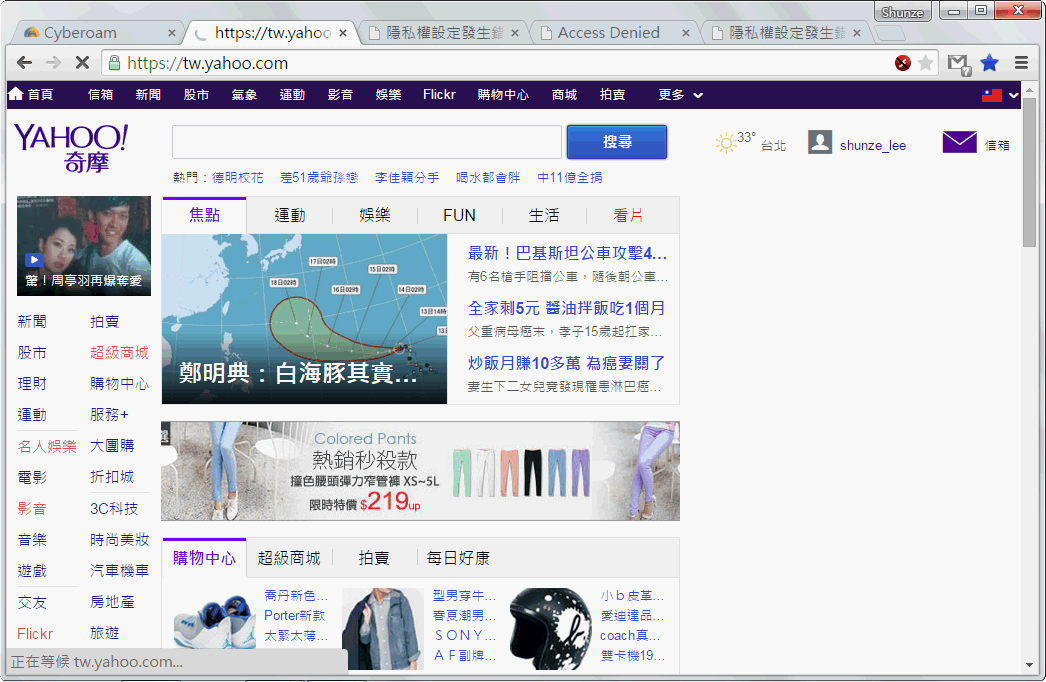Screen dimensions: 1046x682
Task: Open the 超級商城 sidebar link
Action: point(119,352)
